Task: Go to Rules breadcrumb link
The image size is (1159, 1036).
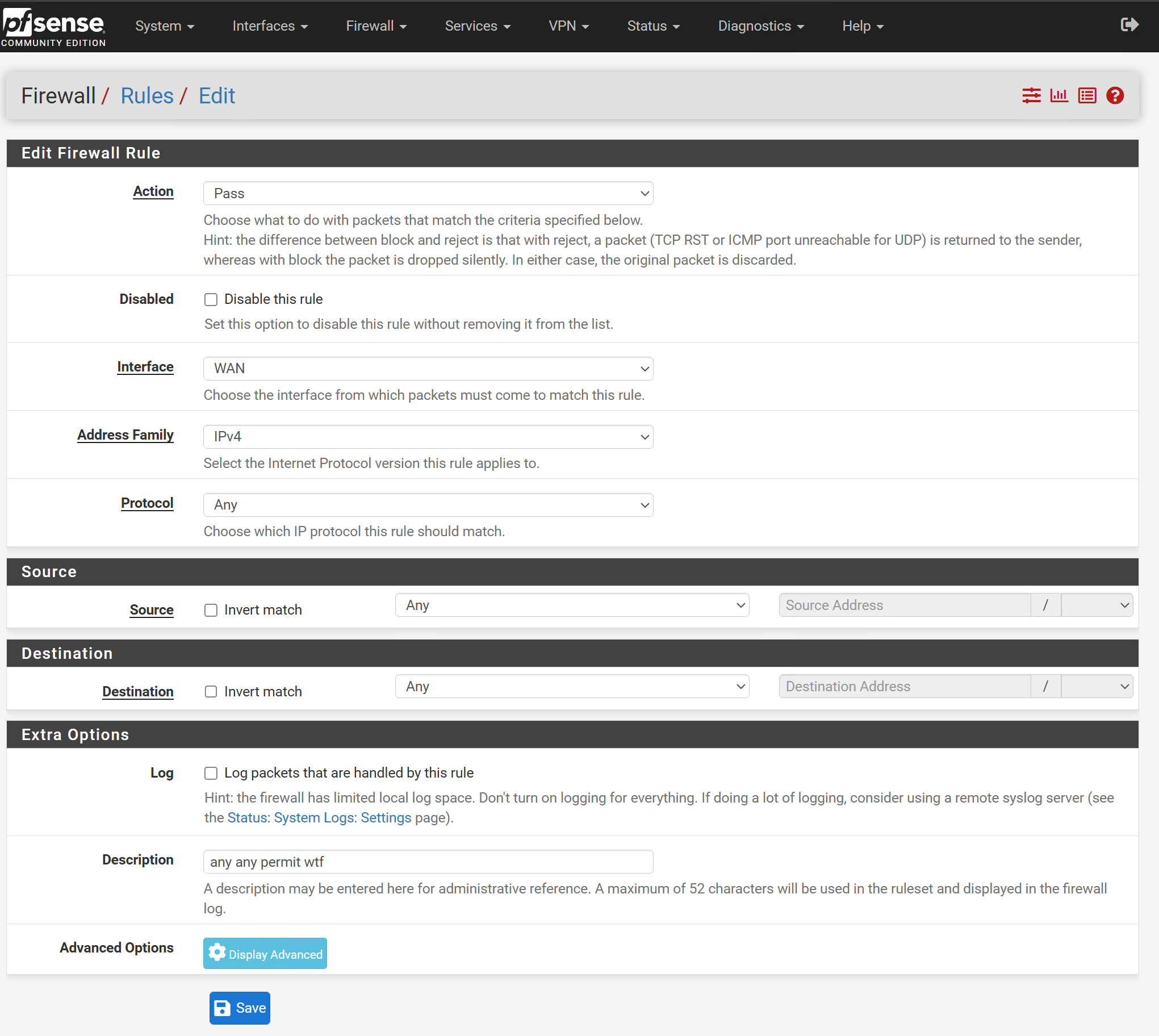Action: (147, 95)
